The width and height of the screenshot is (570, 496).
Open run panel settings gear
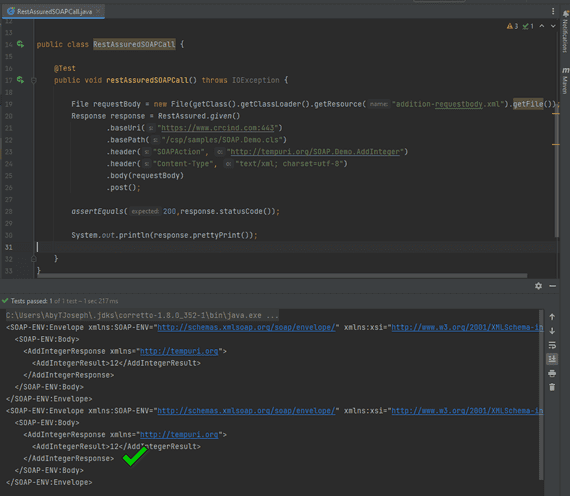pyautogui.click(x=538, y=286)
